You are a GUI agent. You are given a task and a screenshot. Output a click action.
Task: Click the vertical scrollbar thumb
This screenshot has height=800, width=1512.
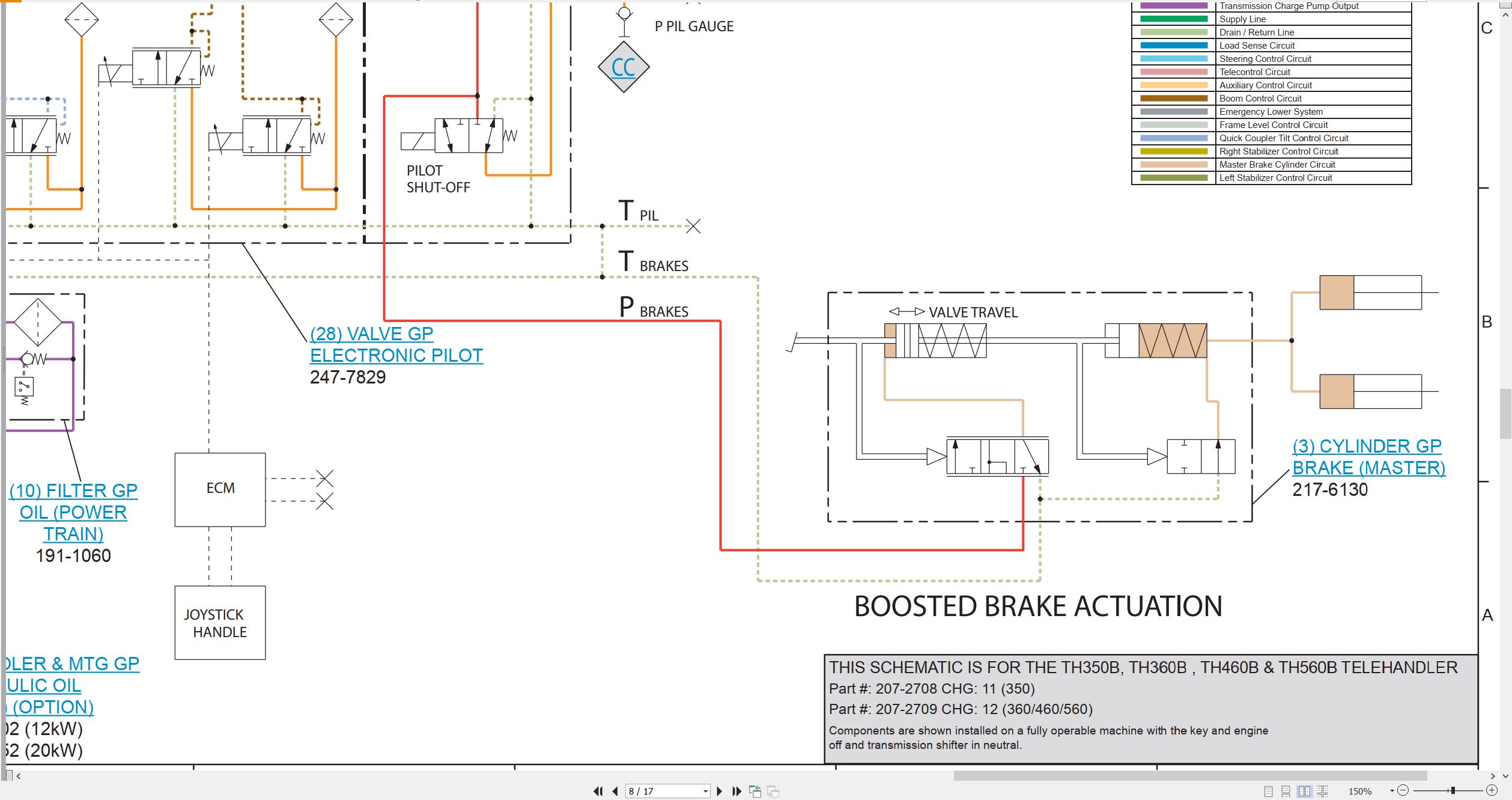click(x=1505, y=414)
